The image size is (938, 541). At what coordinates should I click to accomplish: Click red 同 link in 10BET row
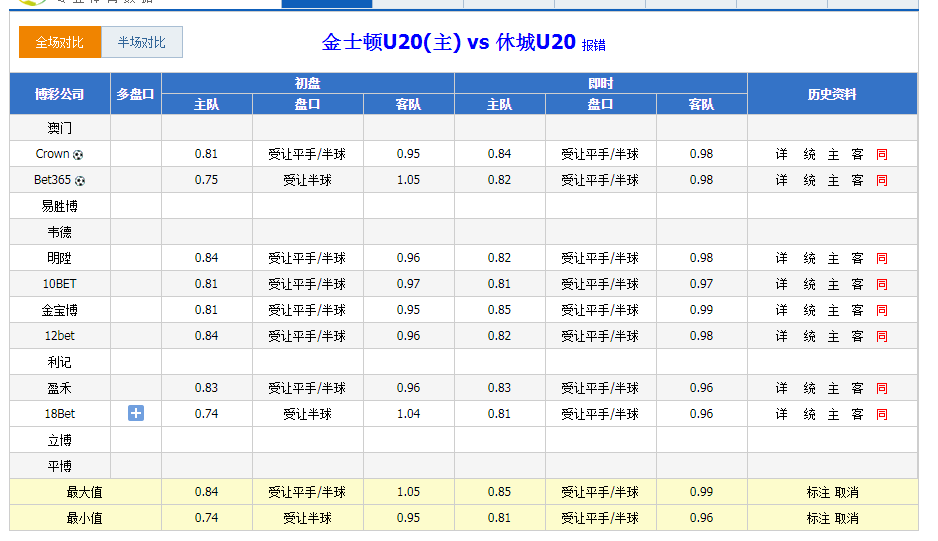tap(882, 284)
